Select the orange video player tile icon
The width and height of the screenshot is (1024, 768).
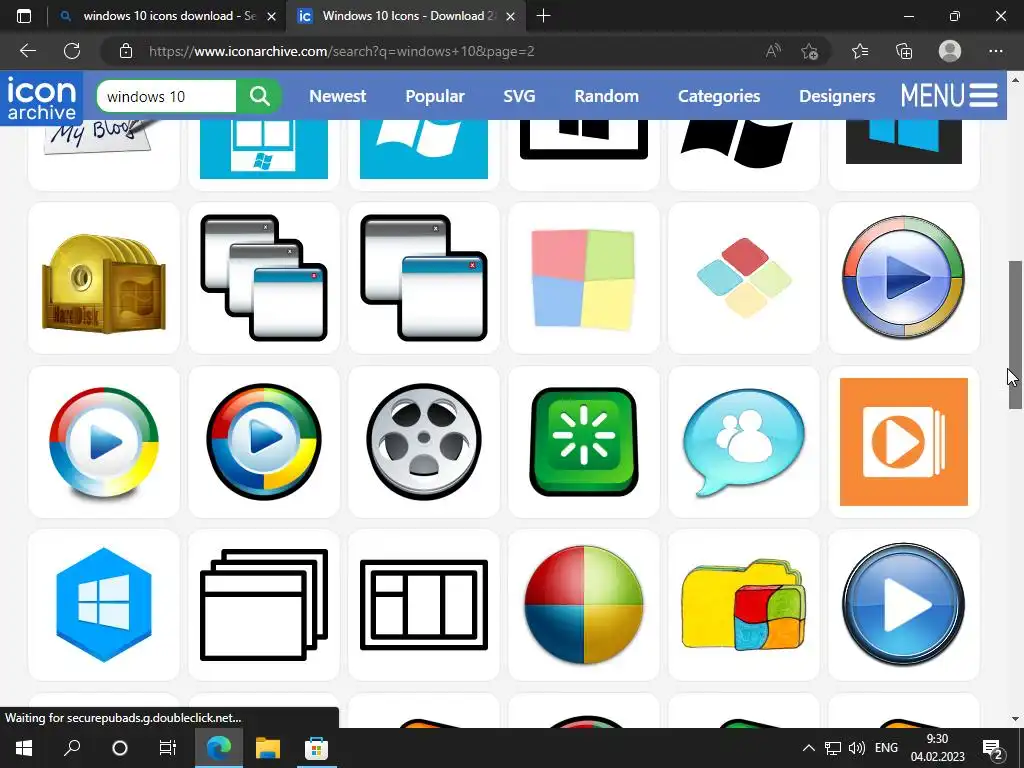click(x=904, y=442)
